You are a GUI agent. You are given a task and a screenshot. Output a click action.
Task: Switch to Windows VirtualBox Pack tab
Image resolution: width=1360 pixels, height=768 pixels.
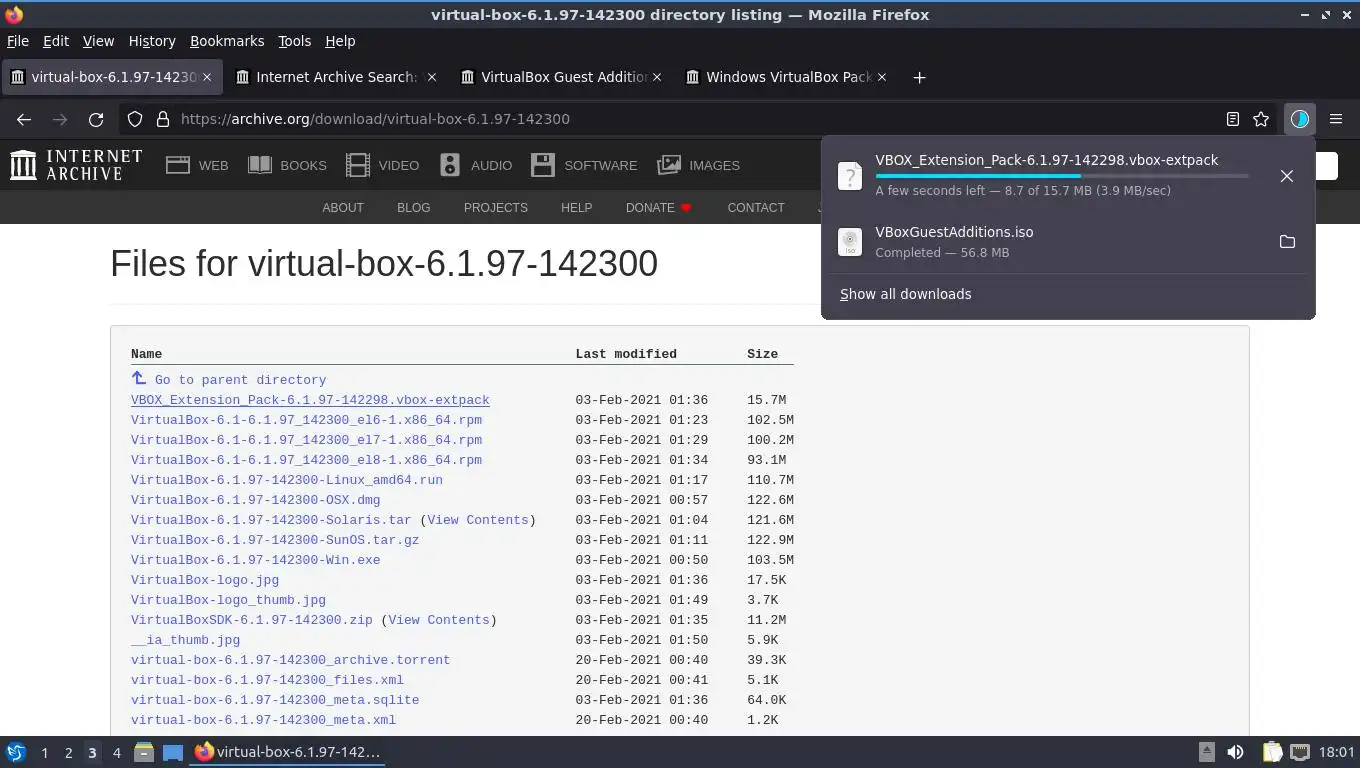tap(787, 77)
